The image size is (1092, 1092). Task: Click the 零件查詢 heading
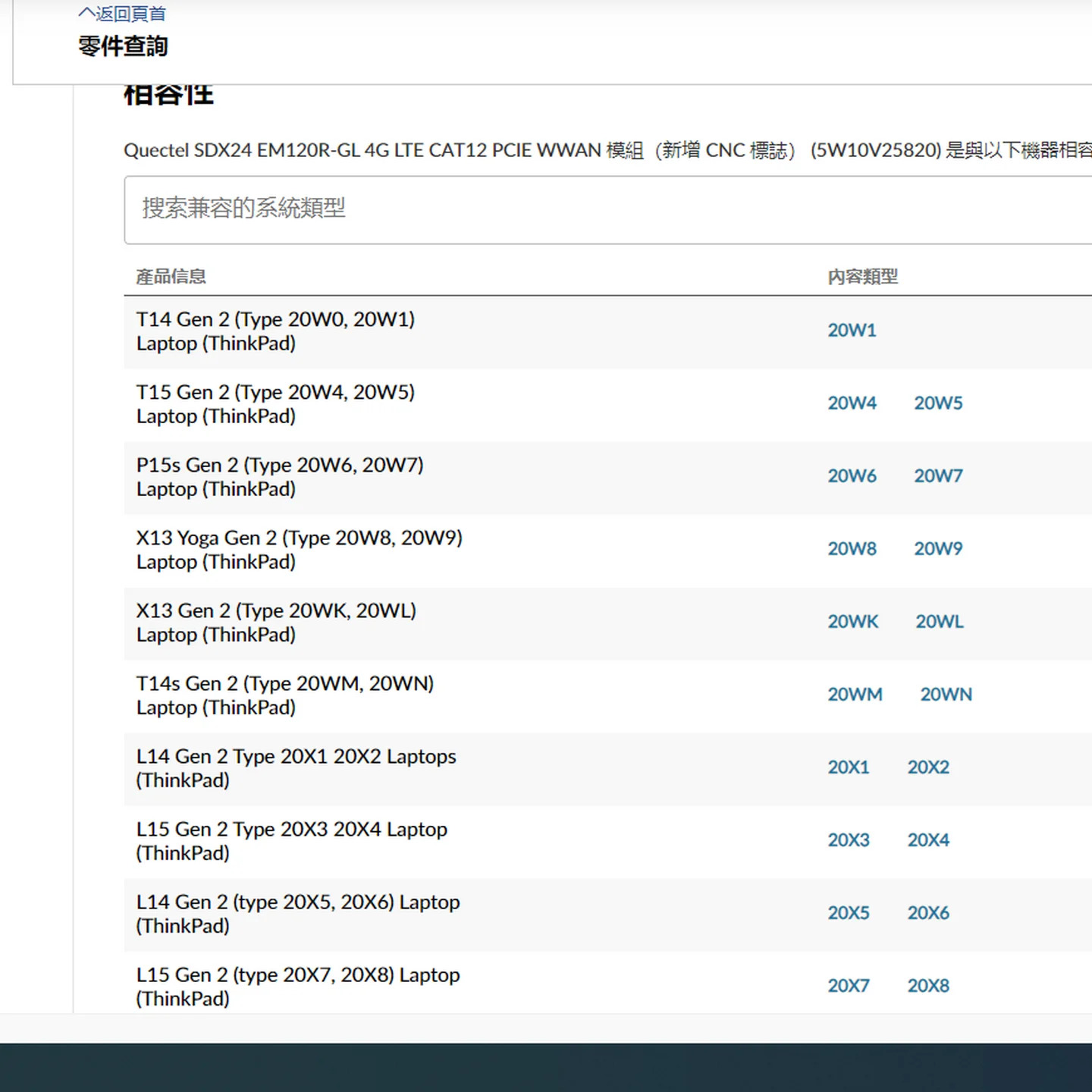point(123,46)
